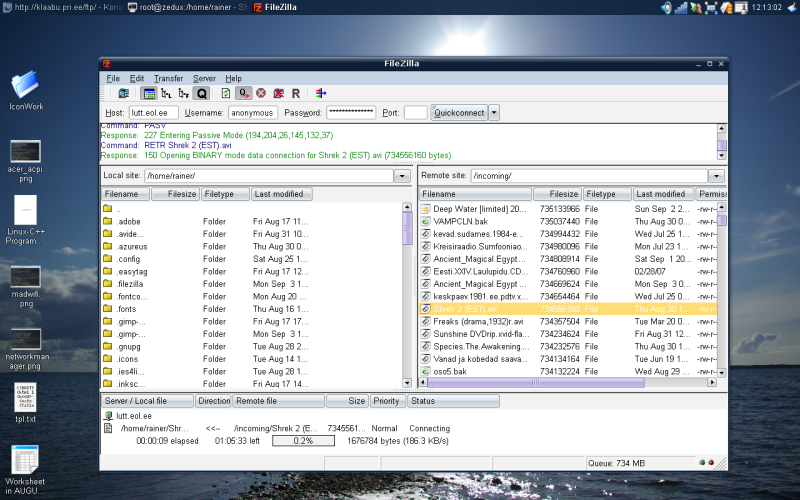Select Freaks (drama,1932)r.avi in remote list
The width and height of the screenshot is (800, 500).
click(568, 321)
